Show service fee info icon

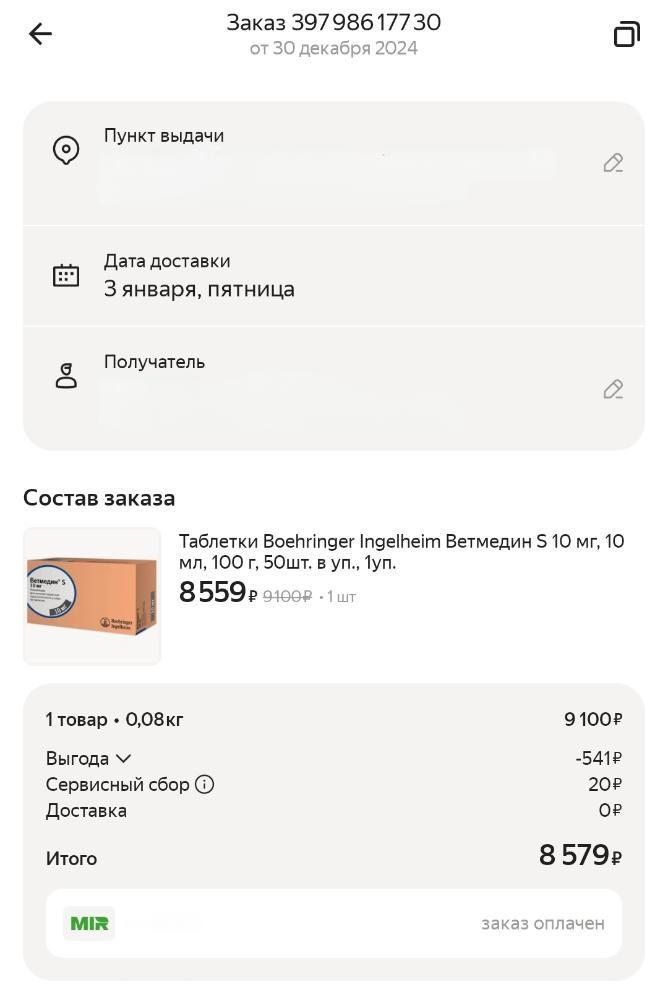point(204,784)
